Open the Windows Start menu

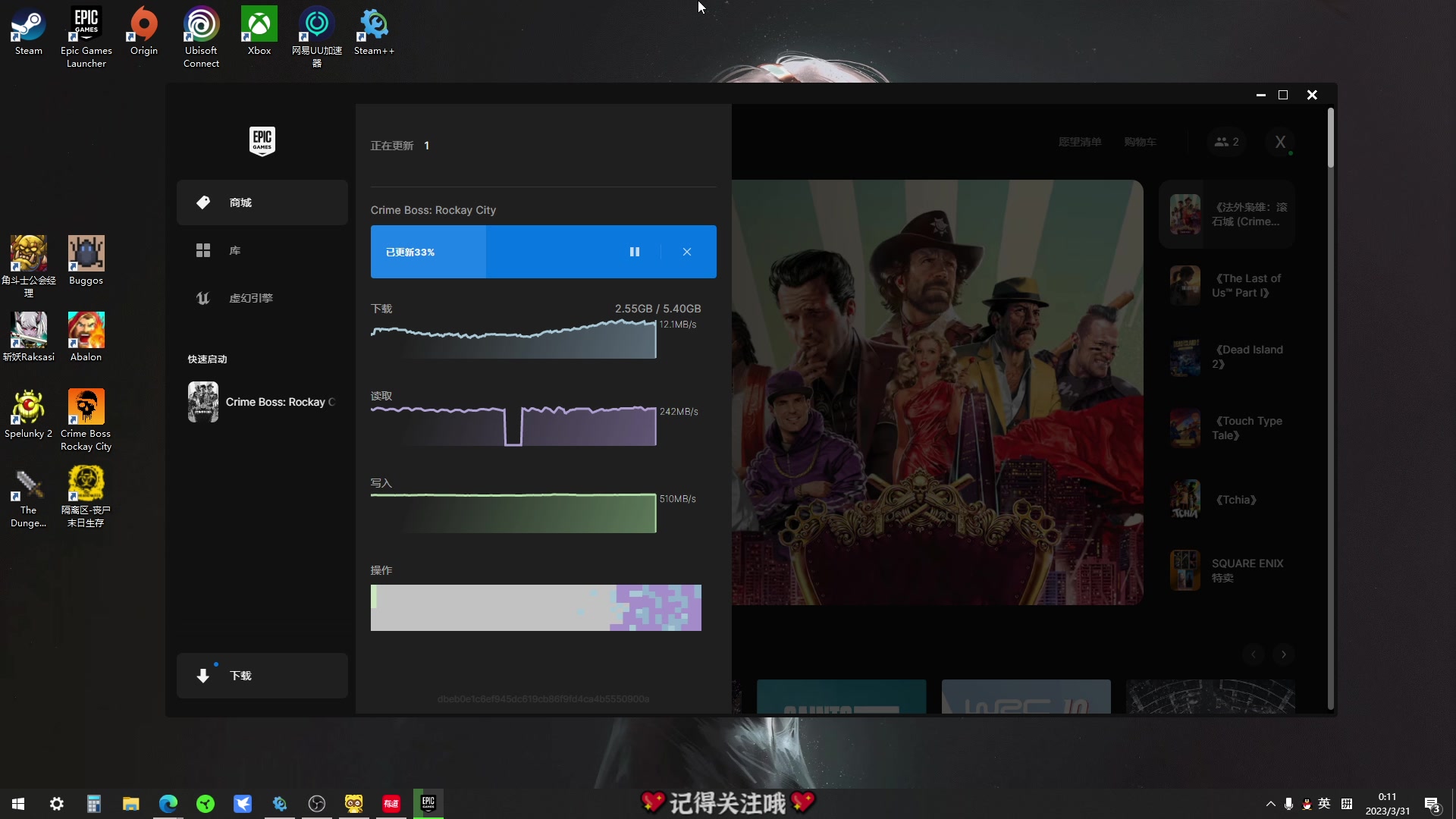18,803
